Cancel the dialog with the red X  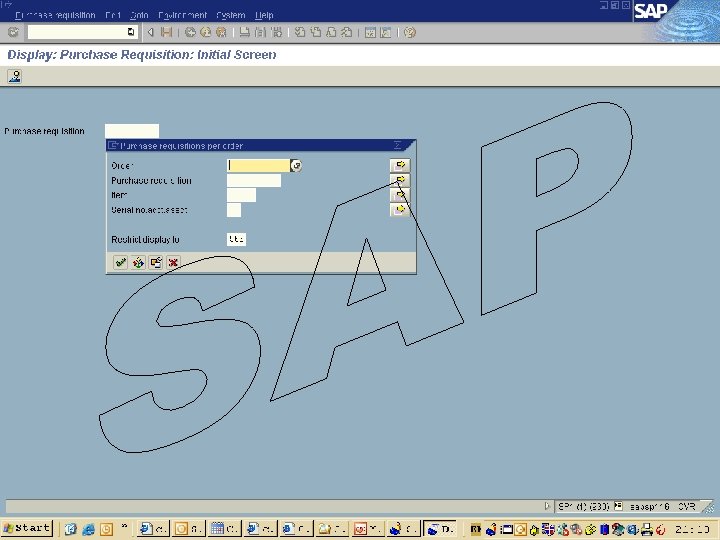(x=173, y=263)
